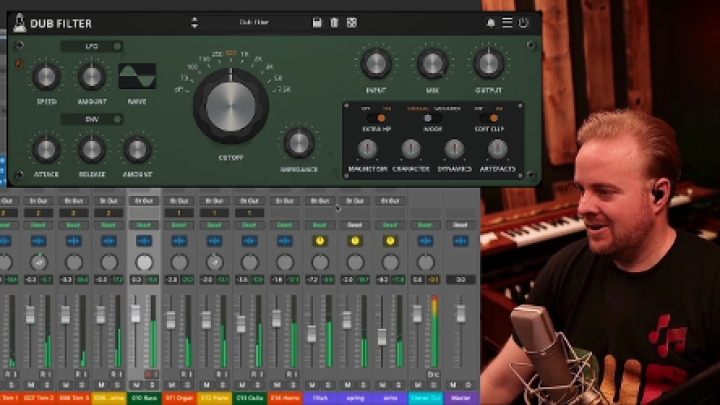Click the 011 Organ channel waveform icon

179,241
